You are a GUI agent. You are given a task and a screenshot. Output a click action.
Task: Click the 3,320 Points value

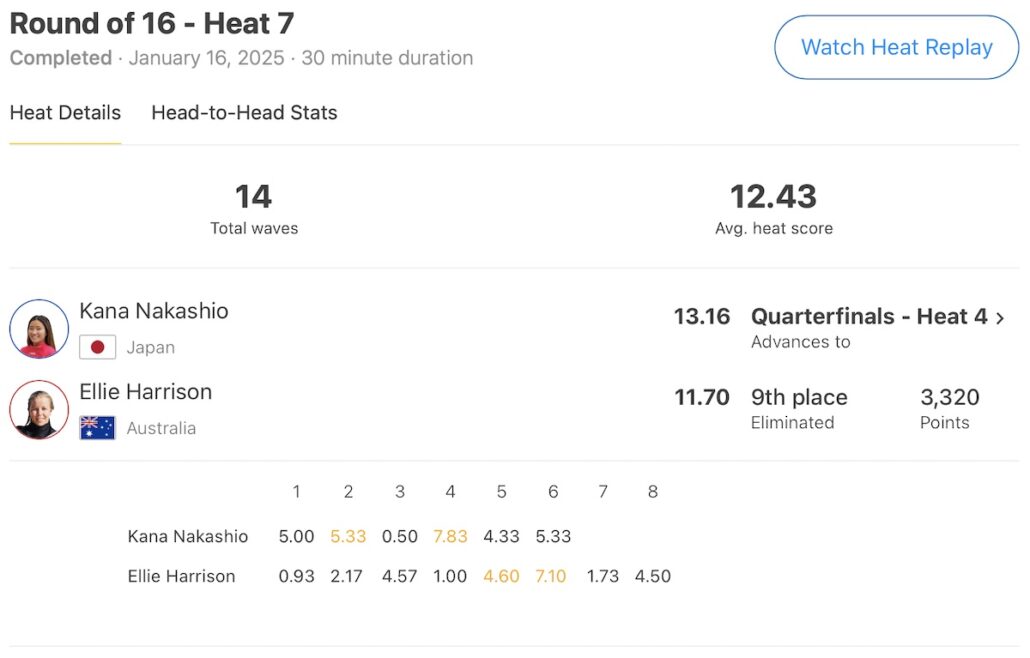(x=949, y=398)
